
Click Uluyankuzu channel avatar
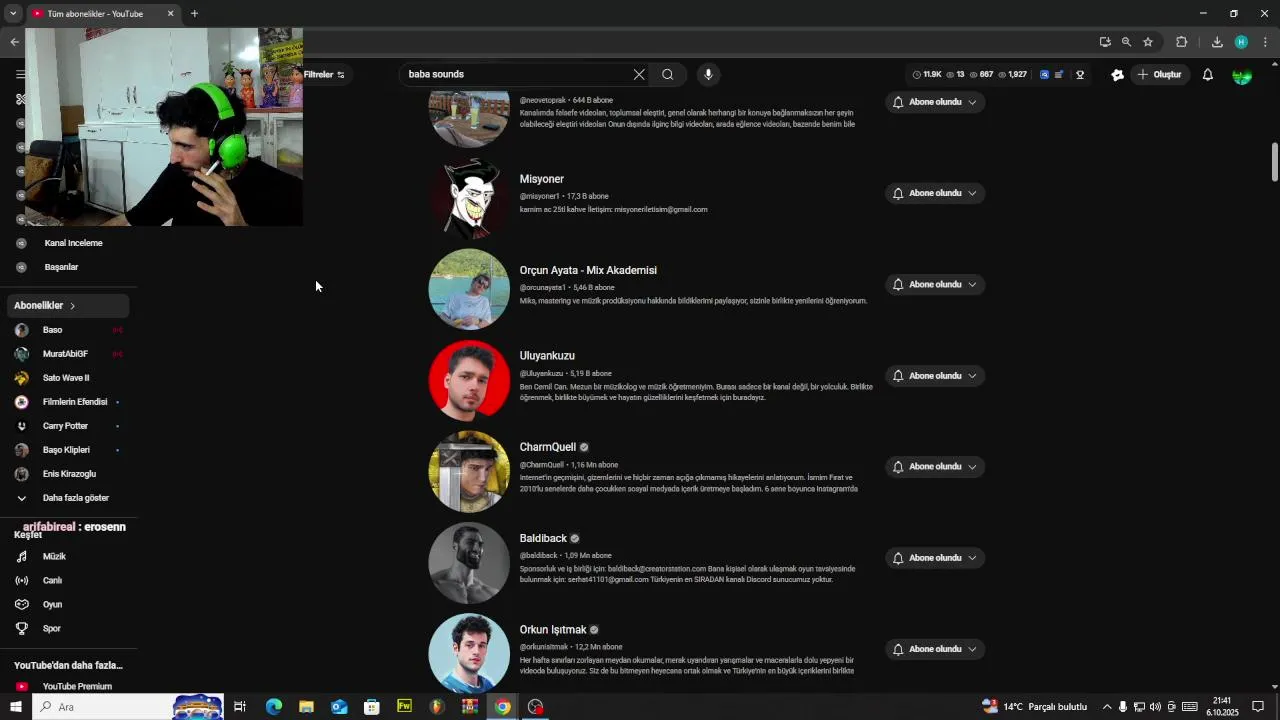tap(469, 380)
